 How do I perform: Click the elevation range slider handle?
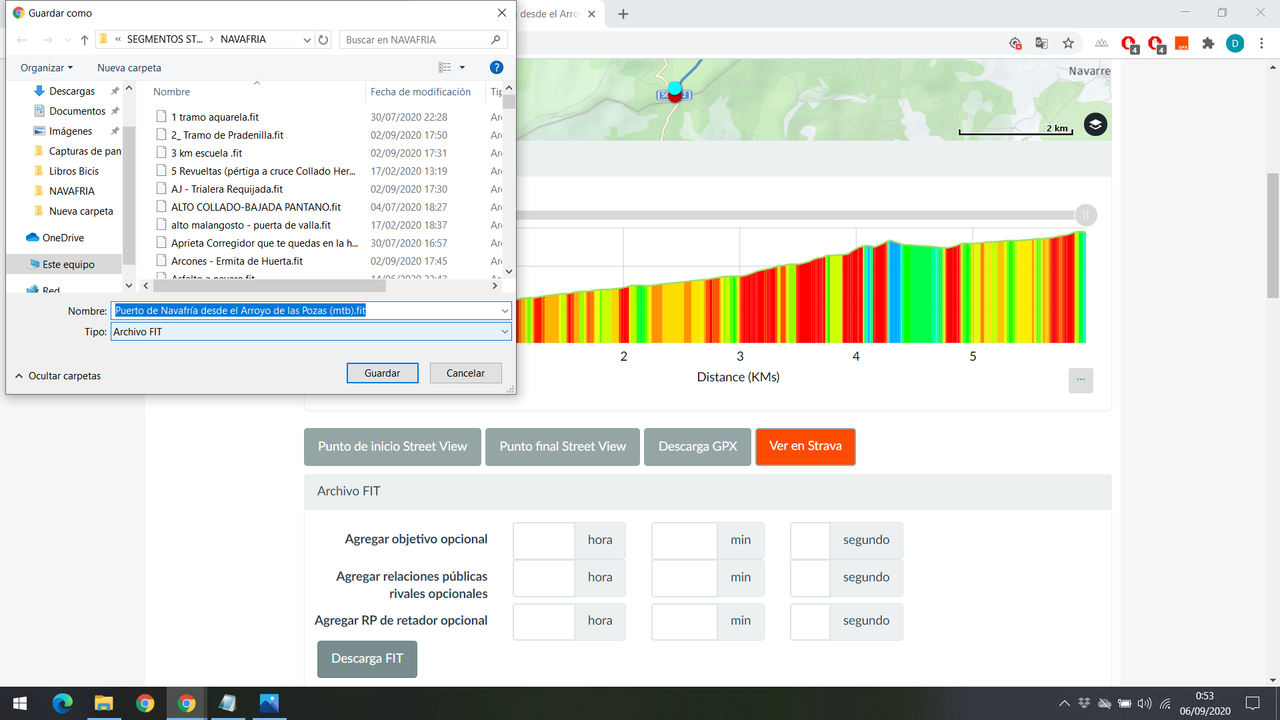pyautogui.click(x=1086, y=215)
